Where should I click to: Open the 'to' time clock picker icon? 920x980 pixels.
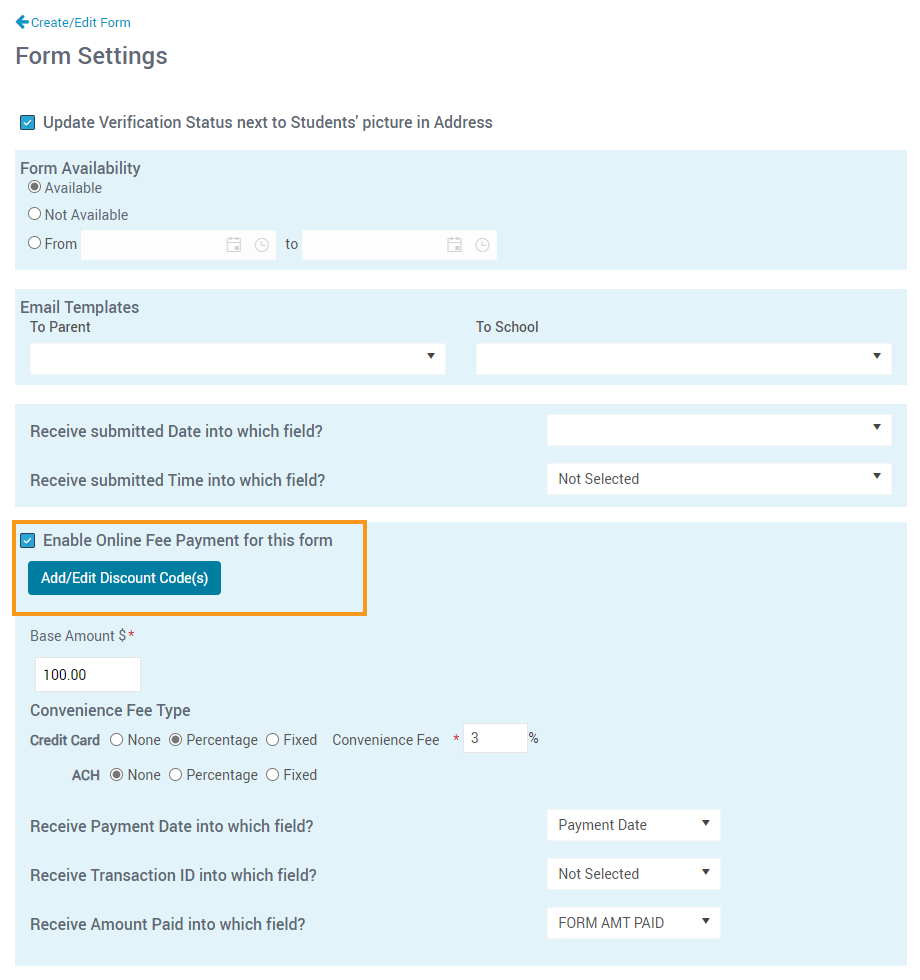[x=482, y=245]
